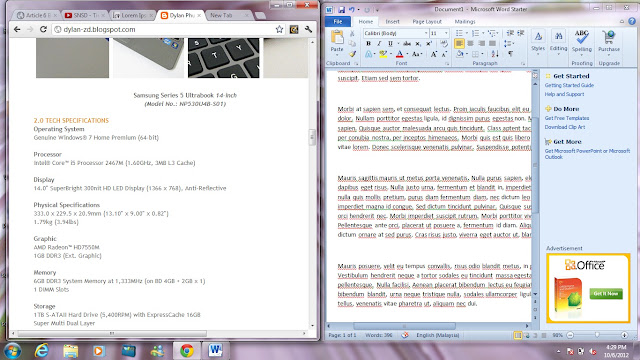Image resolution: width=640 pixels, height=360 pixels.
Task: Click Get Microsoft PowerPoint or Outlook link
Action: pyautogui.click(x=587, y=154)
